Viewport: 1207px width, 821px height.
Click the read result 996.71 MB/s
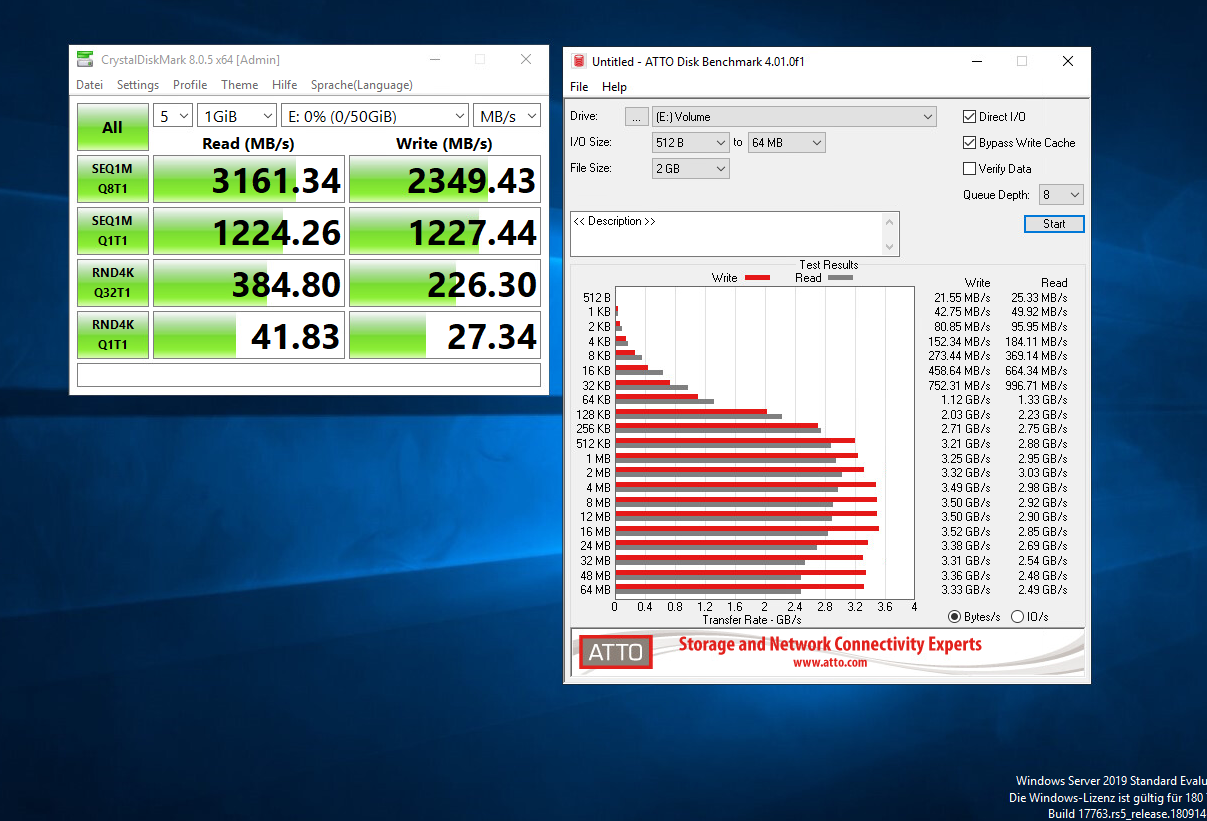(x=1037, y=385)
